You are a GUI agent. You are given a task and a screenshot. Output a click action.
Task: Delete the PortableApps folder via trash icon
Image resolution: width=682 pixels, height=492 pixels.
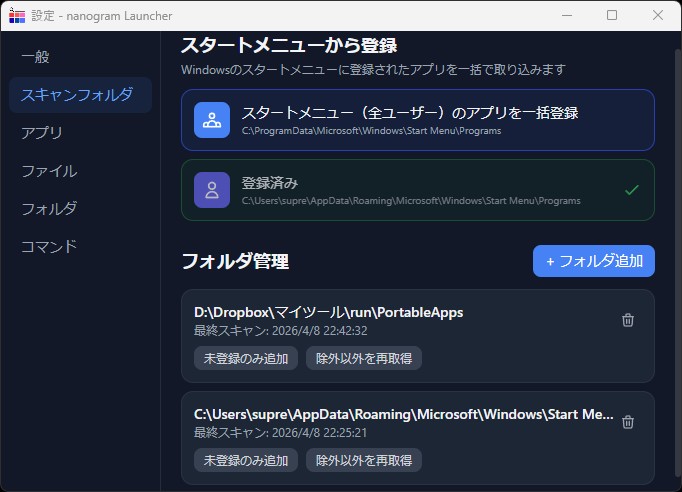tap(628, 320)
